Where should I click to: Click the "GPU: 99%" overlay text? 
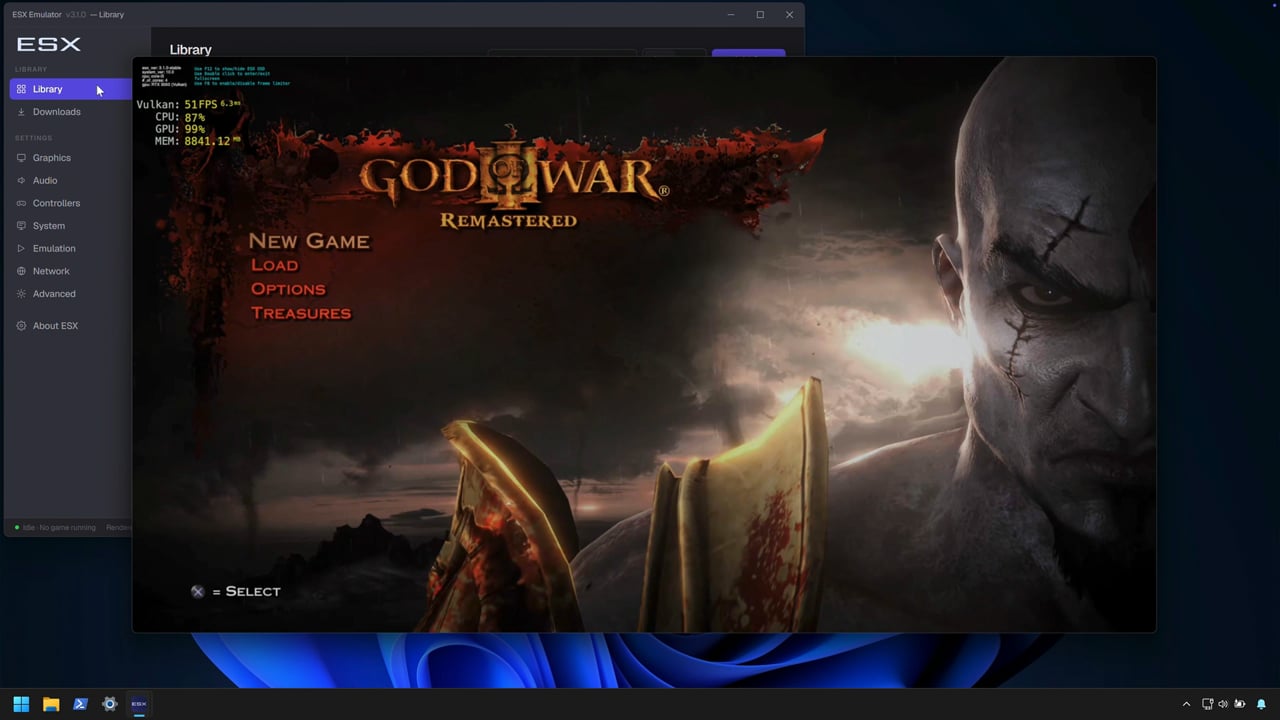[180, 129]
